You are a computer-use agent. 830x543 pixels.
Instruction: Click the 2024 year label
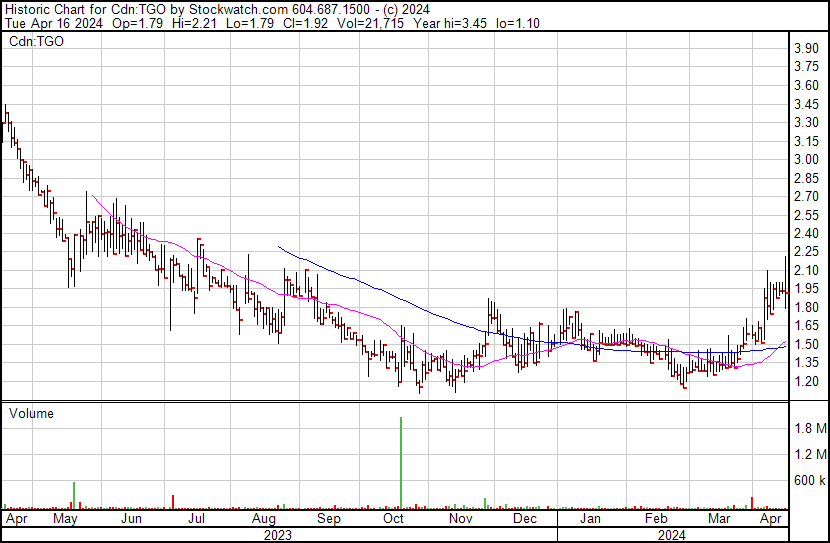[672, 535]
